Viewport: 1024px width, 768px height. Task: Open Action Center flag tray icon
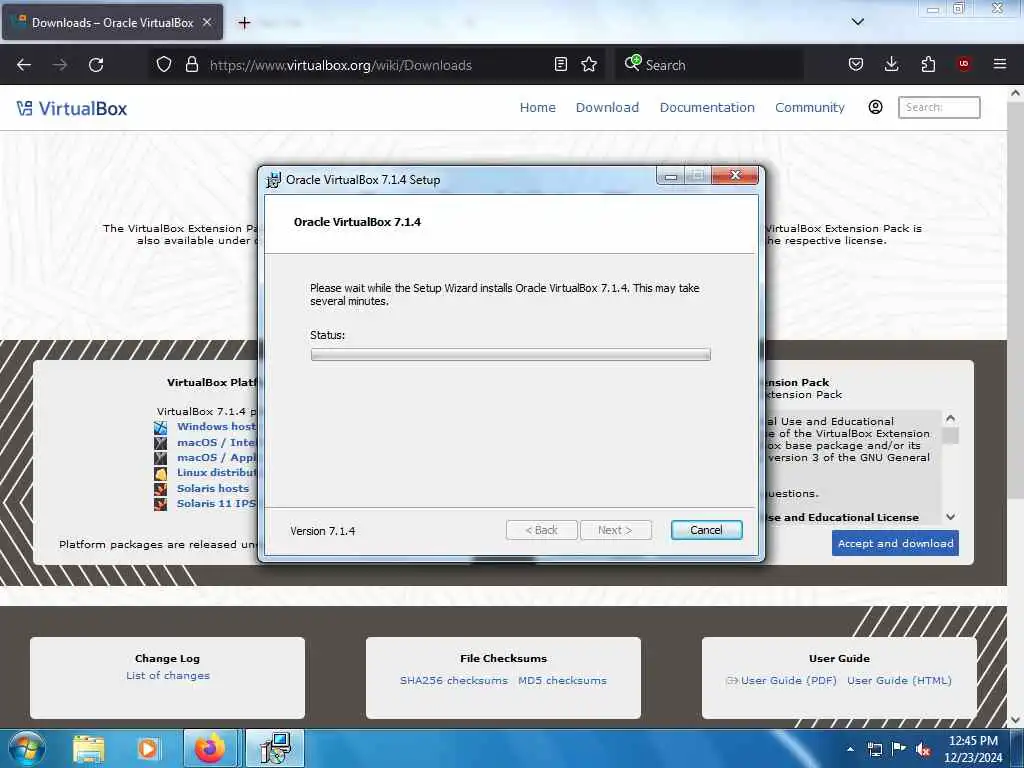(x=899, y=749)
